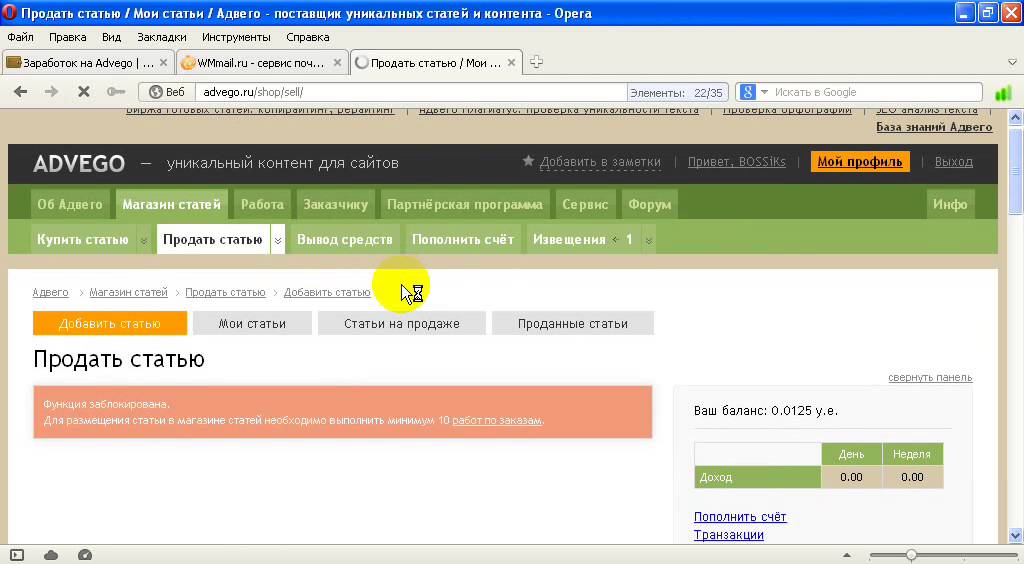Click the Веб badge in address bar
The width and height of the screenshot is (1024, 564).
pos(167,92)
